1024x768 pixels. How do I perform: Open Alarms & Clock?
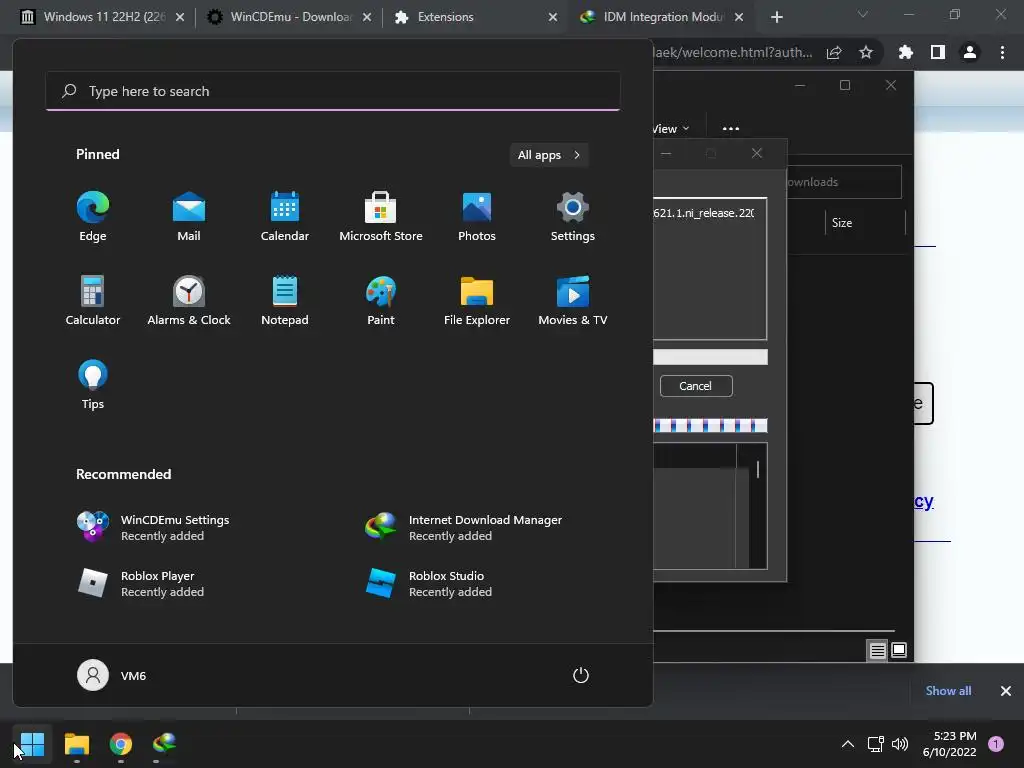(x=189, y=300)
